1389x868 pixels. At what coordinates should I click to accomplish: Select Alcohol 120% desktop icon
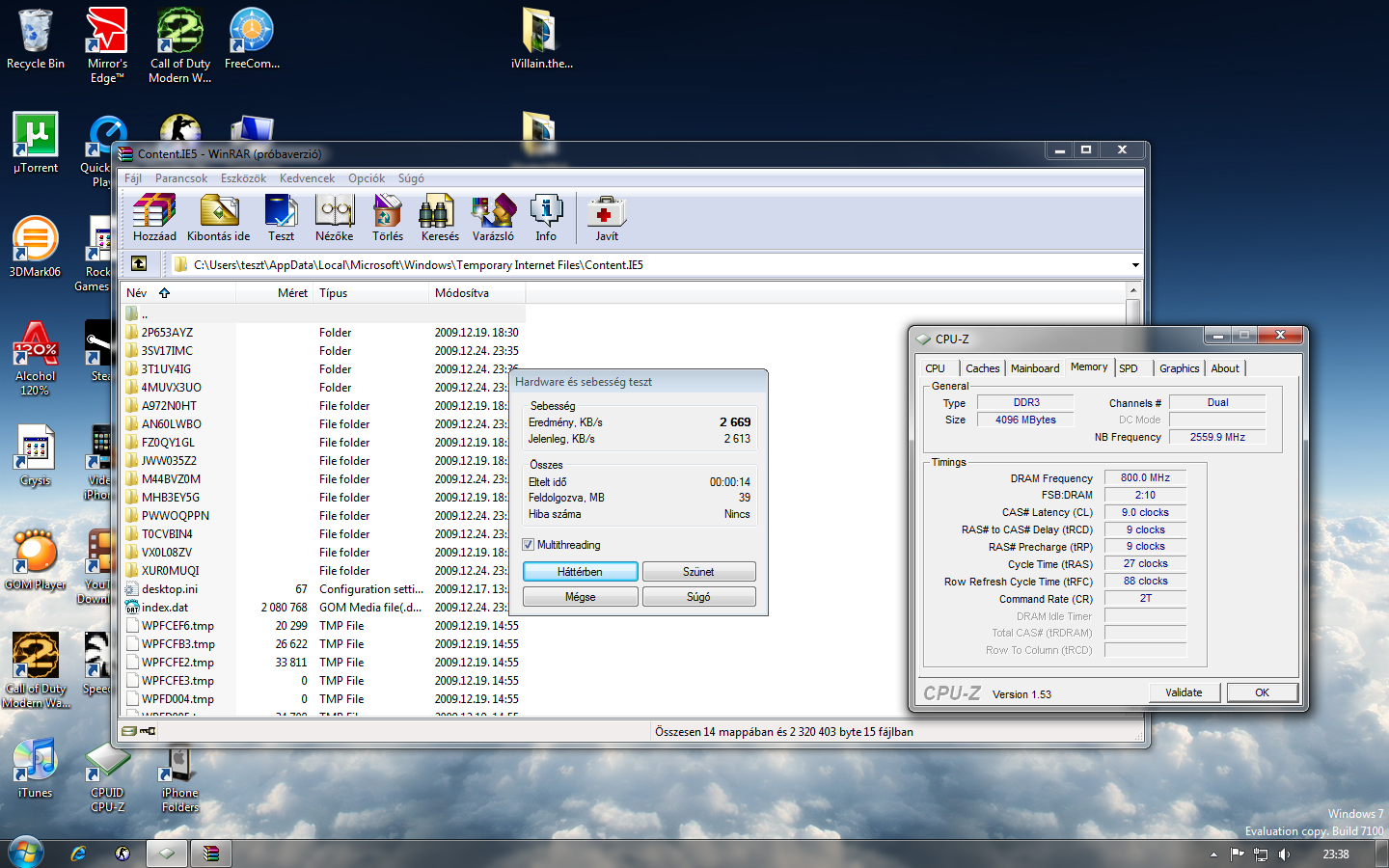tap(35, 358)
